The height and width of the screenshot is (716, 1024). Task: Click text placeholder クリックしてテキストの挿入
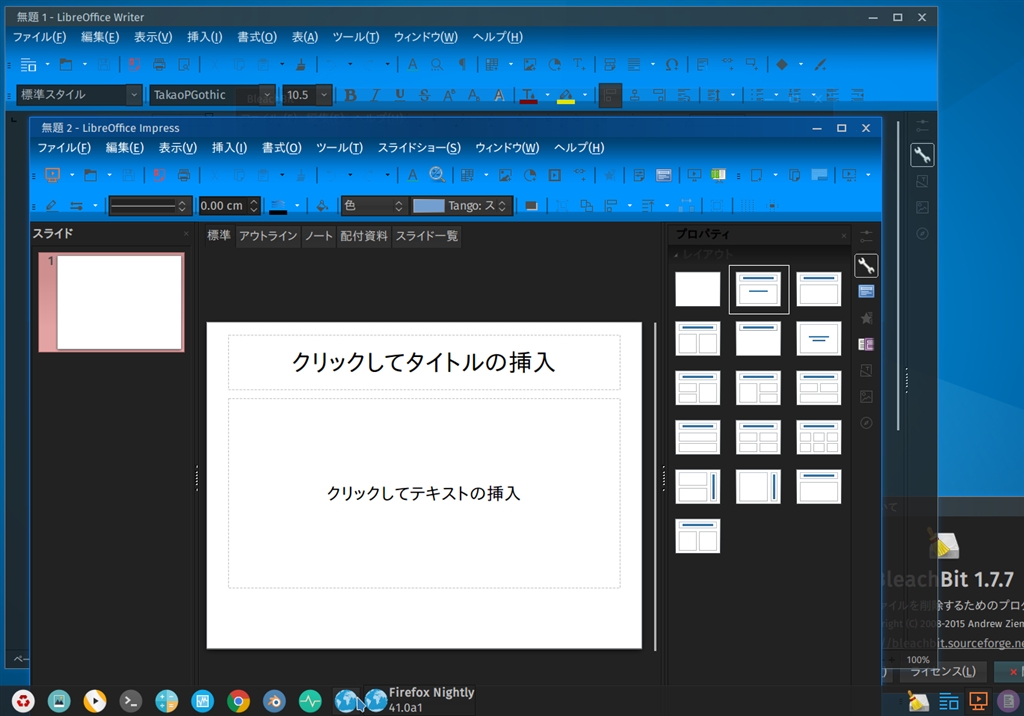pos(423,493)
